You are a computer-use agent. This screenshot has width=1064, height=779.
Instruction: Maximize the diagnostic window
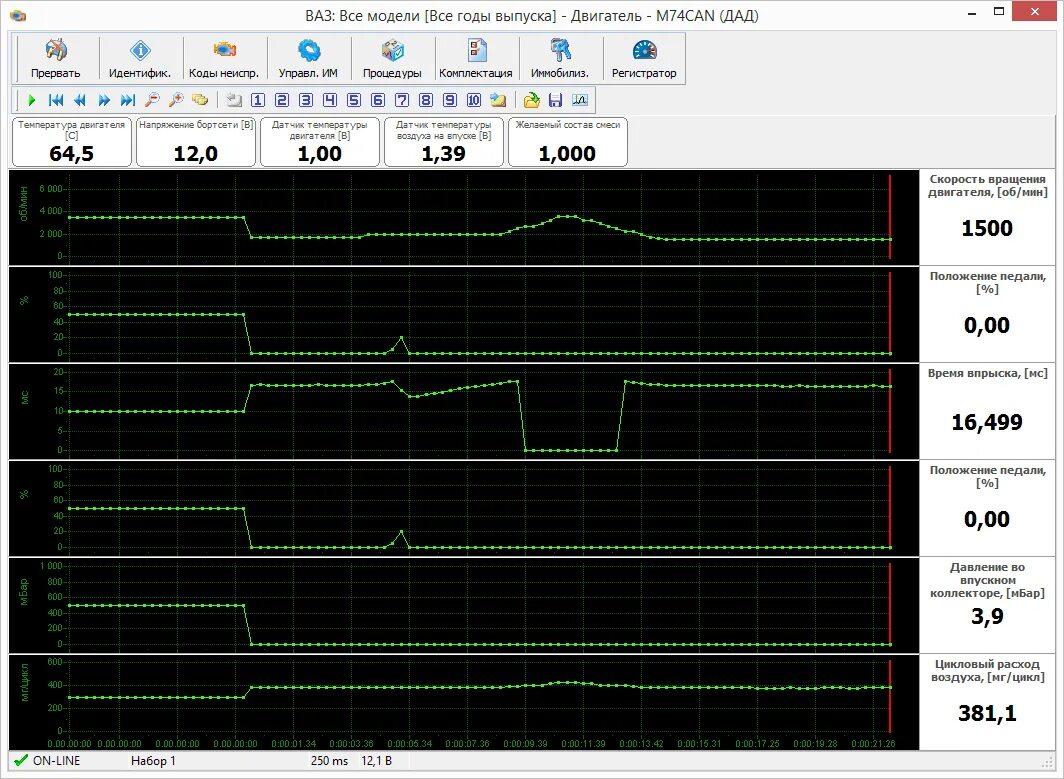pos(1000,12)
